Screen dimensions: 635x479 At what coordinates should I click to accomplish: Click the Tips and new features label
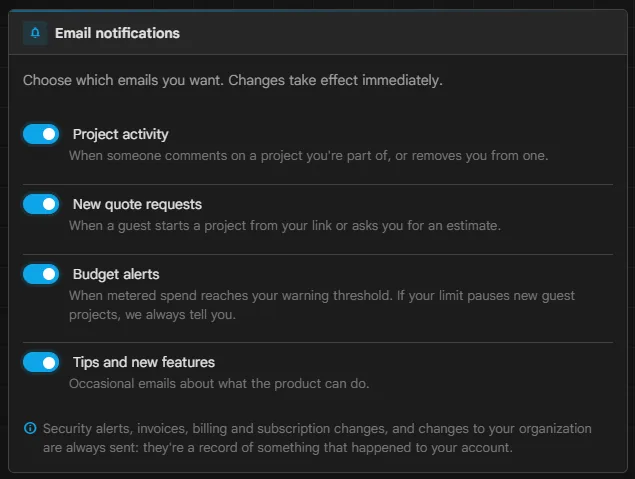click(x=144, y=362)
